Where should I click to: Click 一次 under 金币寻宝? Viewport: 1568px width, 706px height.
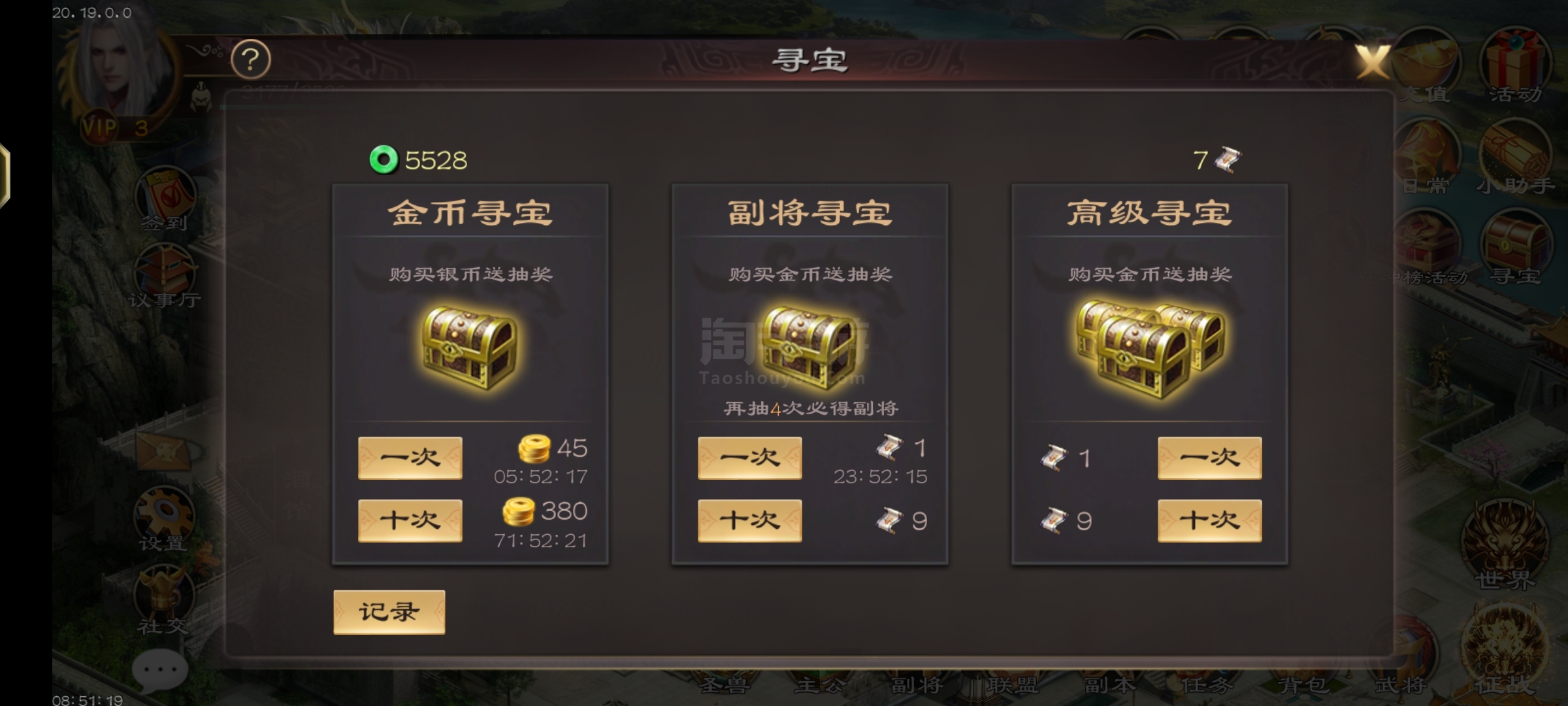tap(410, 458)
